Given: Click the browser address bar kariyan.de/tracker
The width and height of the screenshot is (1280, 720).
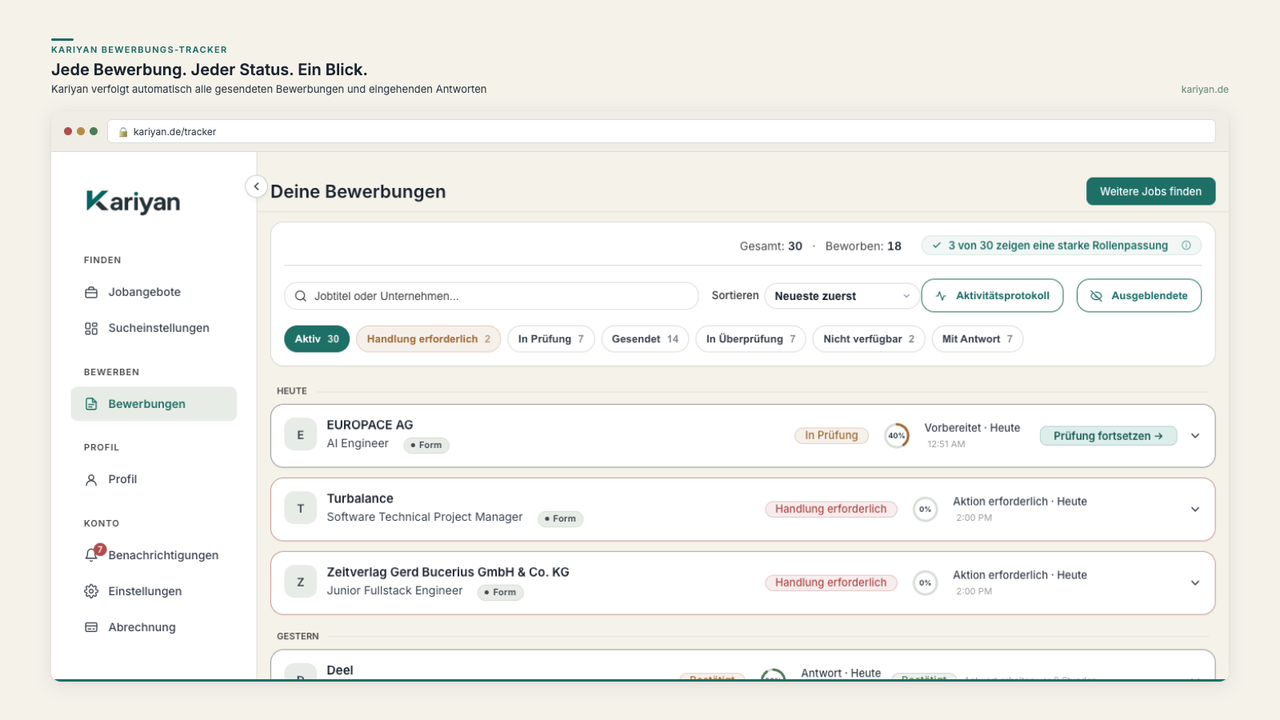Looking at the screenshot, I should pos(661,132).
